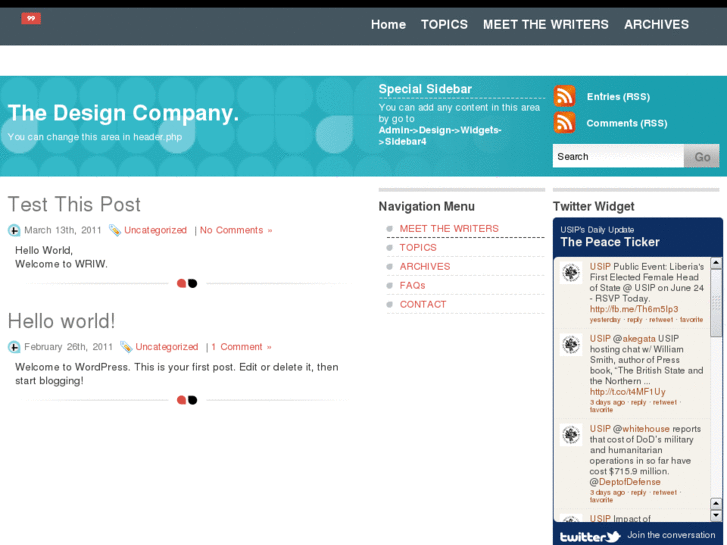This screenshot has width=727, height=545.
Task: Click the Entries RSS feed icon
Action: click(x=564, y=96)
